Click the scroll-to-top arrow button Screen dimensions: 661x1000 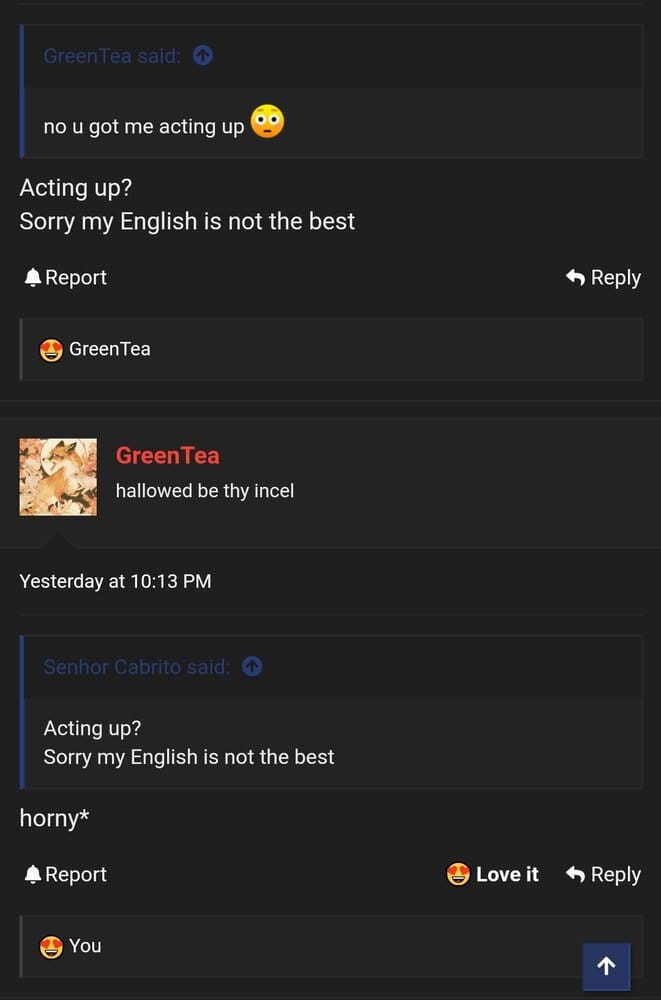coord(606,966)
